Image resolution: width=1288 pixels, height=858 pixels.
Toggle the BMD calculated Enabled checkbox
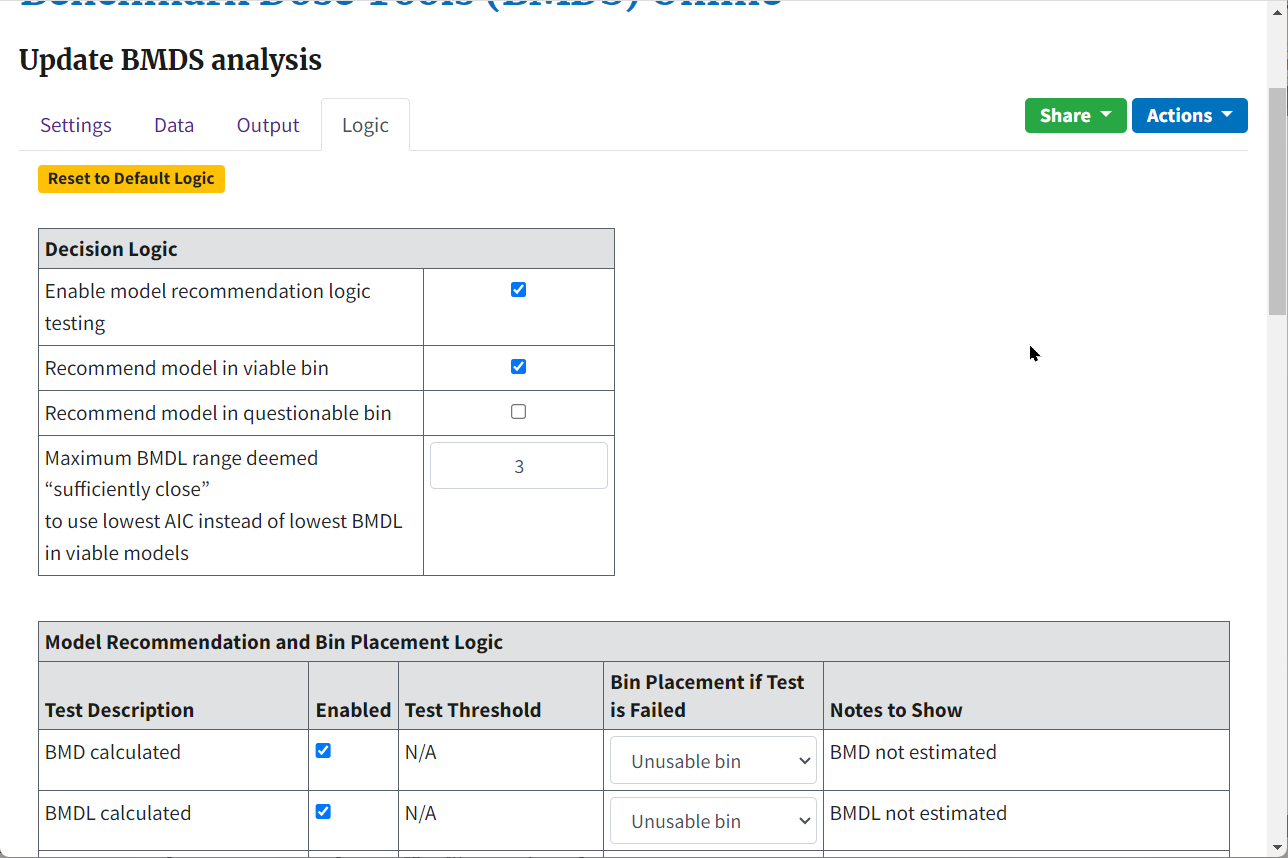[x=323, y=751]
